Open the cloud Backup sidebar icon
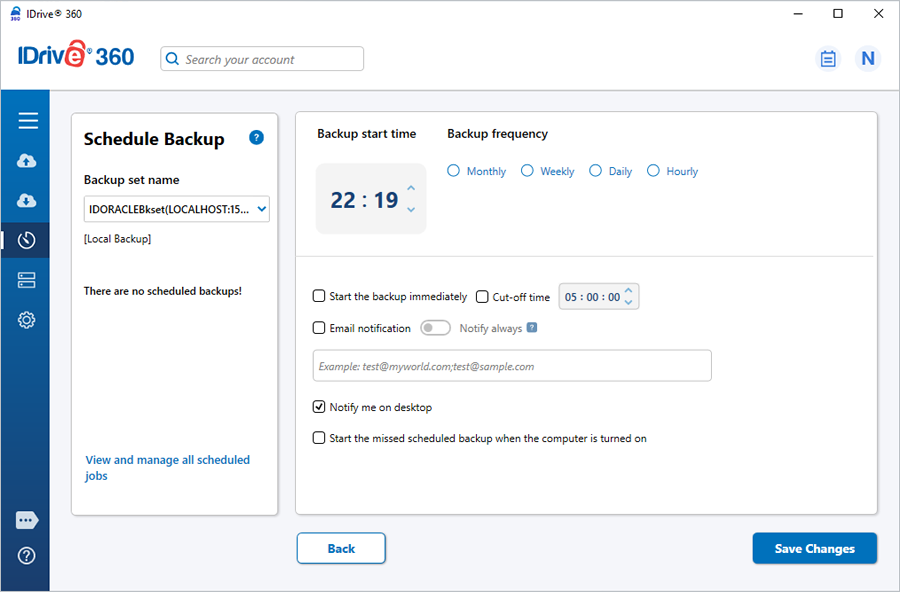900x592 pixels. [x=27, y=161]
